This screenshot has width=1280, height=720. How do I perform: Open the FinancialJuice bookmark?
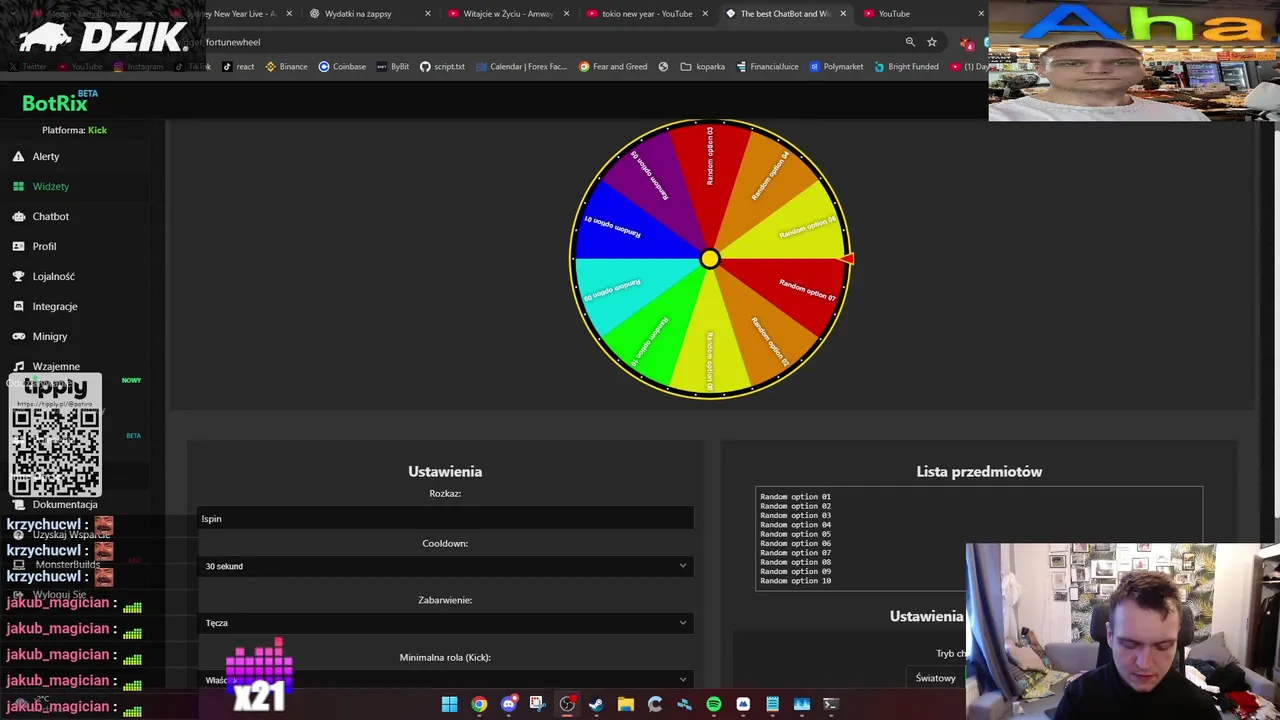point(767,67)
